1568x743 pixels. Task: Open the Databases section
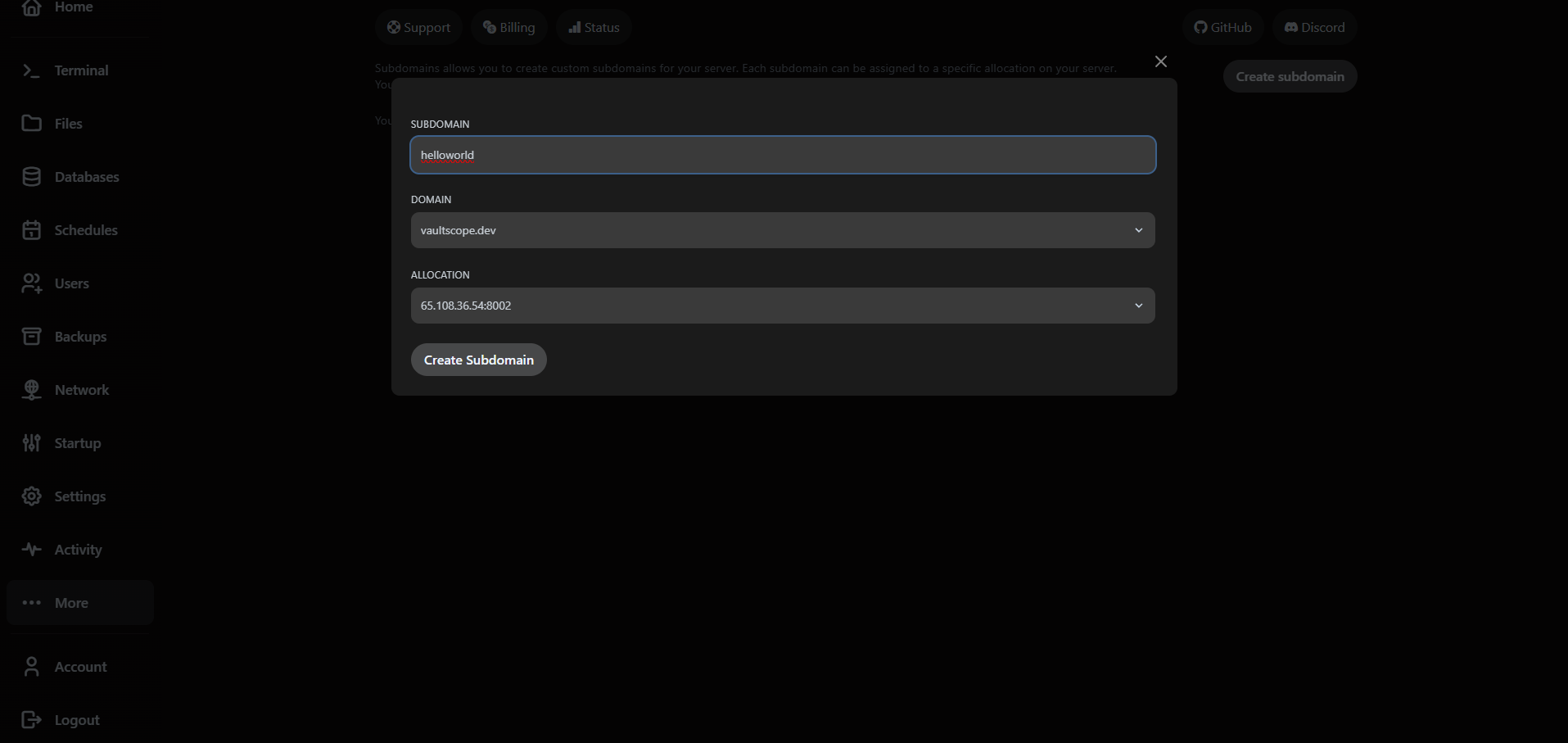(87, 177)
